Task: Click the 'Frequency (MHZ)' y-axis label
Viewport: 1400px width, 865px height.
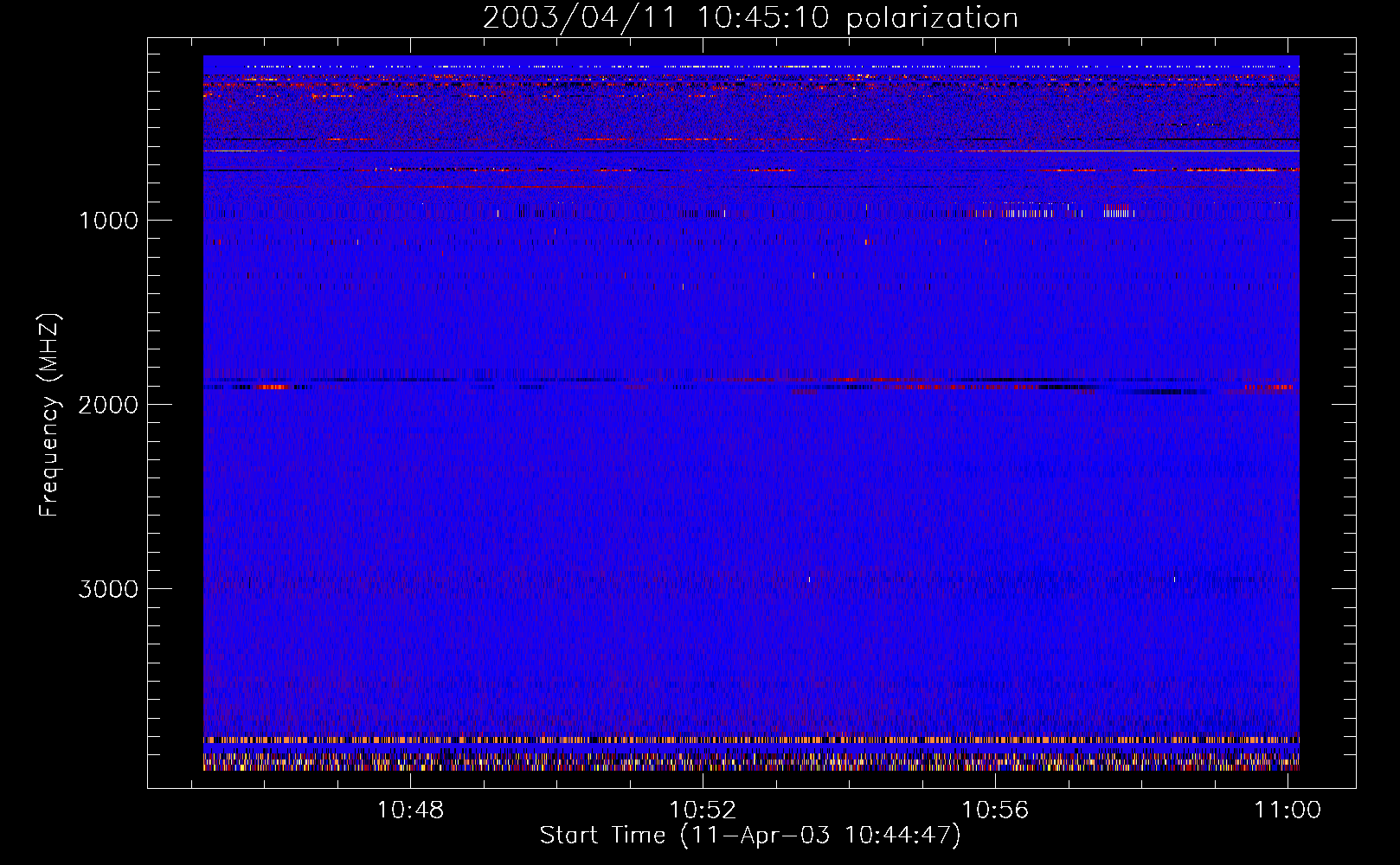Action: (50, 415)
